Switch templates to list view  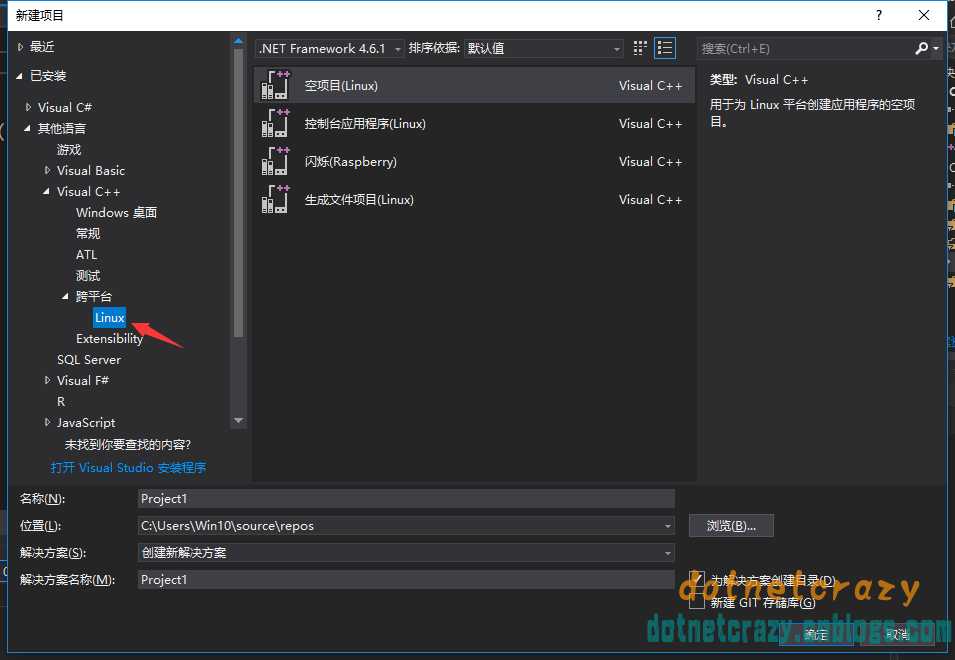[664, 48]
